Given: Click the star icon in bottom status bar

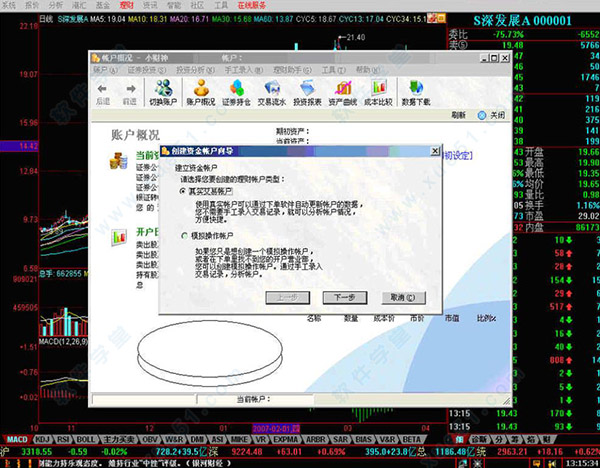Looking at the screenshot, I should [478, 463].
